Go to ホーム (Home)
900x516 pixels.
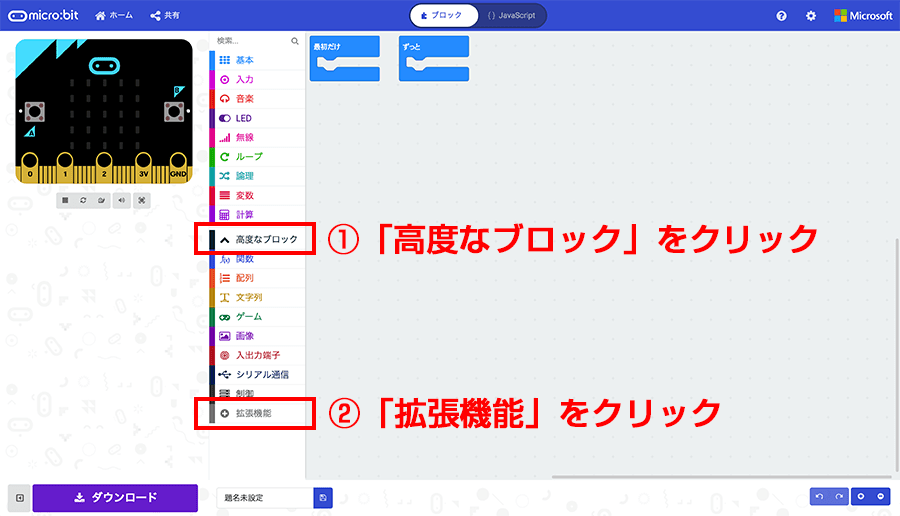(x=114, y=15)
